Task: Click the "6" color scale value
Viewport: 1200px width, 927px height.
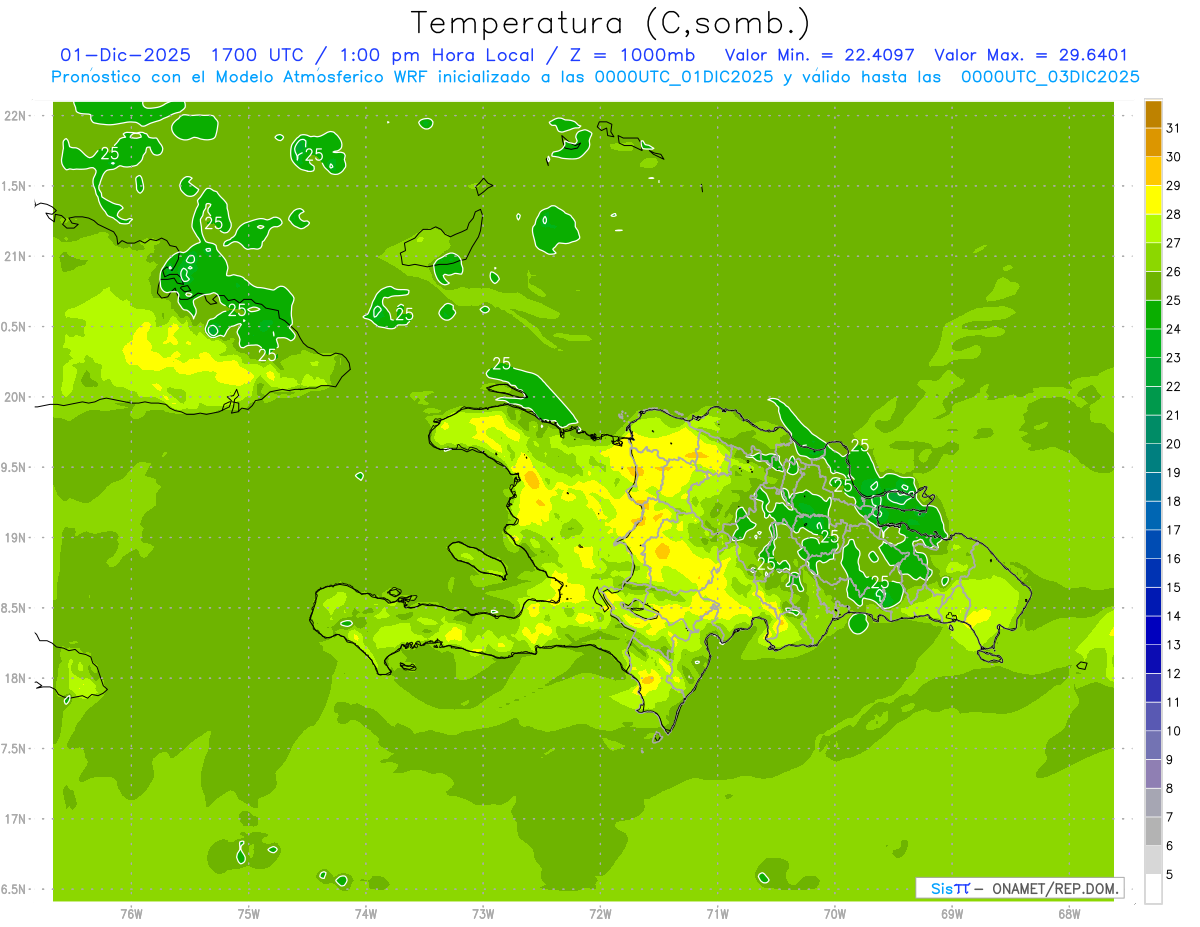Action: [1170, 846]
